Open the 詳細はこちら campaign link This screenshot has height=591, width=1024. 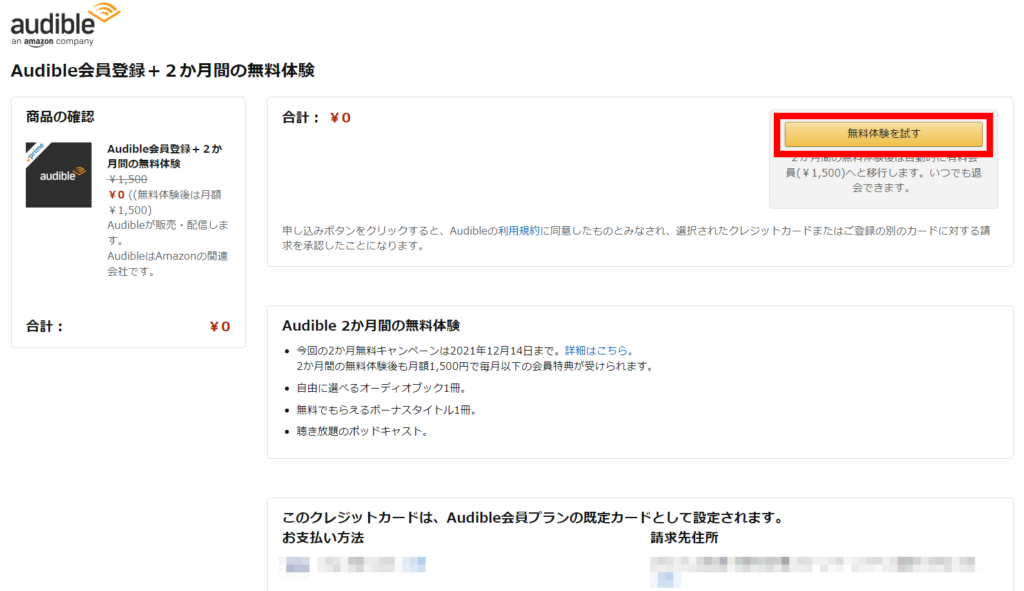pos(598,351)
